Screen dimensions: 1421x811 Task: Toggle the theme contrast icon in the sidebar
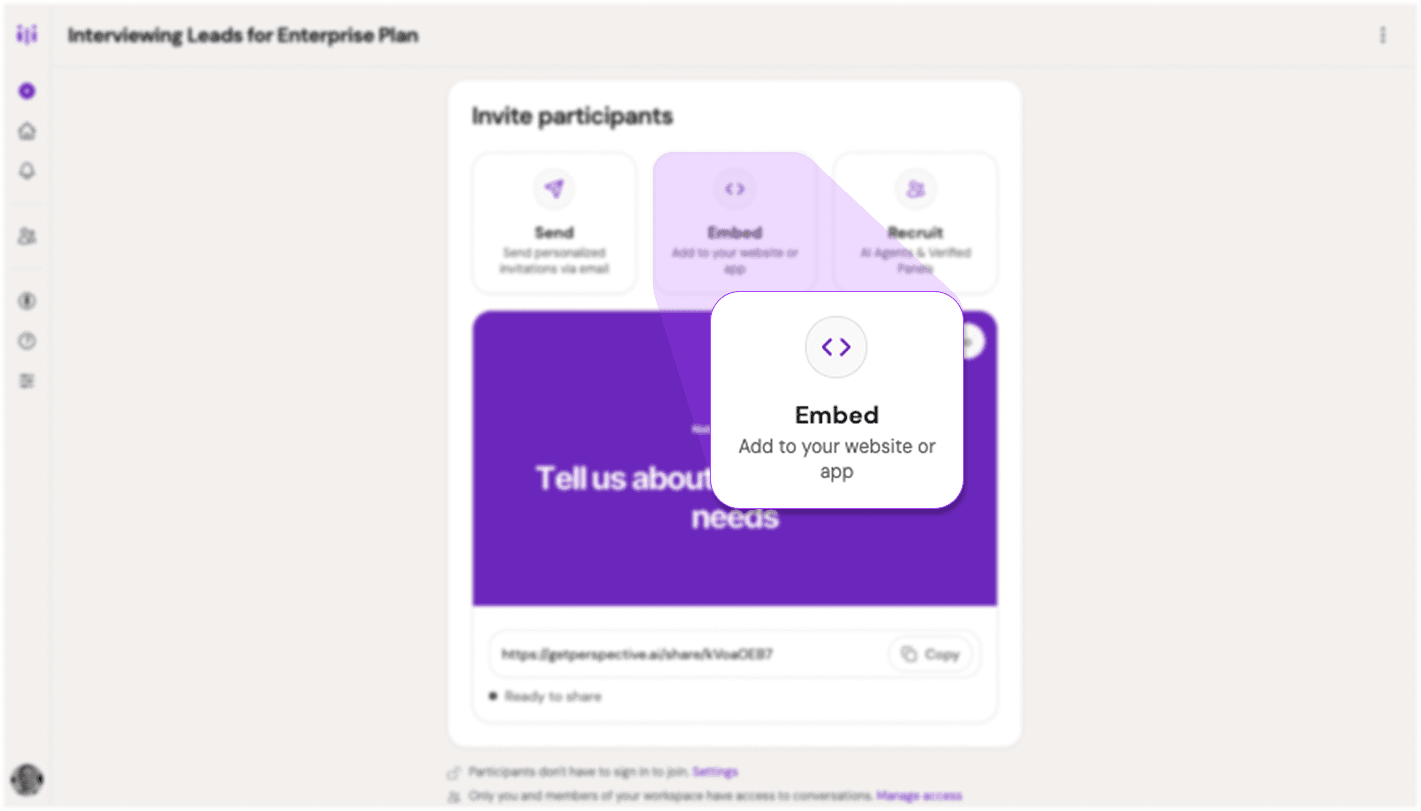pos(26,300)
